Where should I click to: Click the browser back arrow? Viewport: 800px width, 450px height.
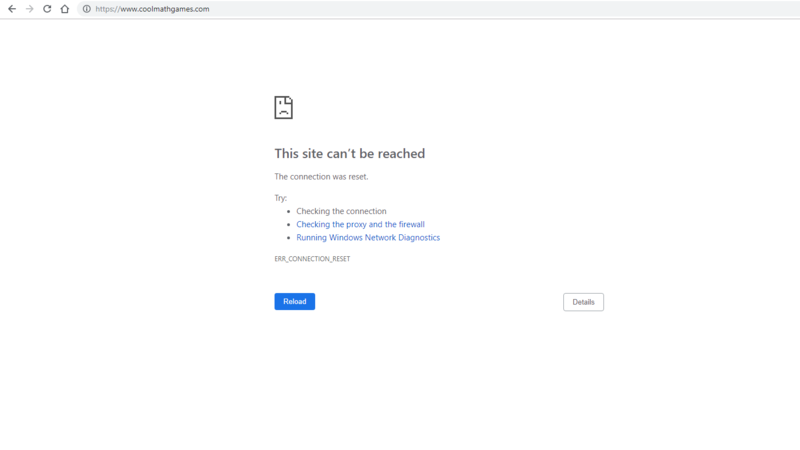pos(12,9)
